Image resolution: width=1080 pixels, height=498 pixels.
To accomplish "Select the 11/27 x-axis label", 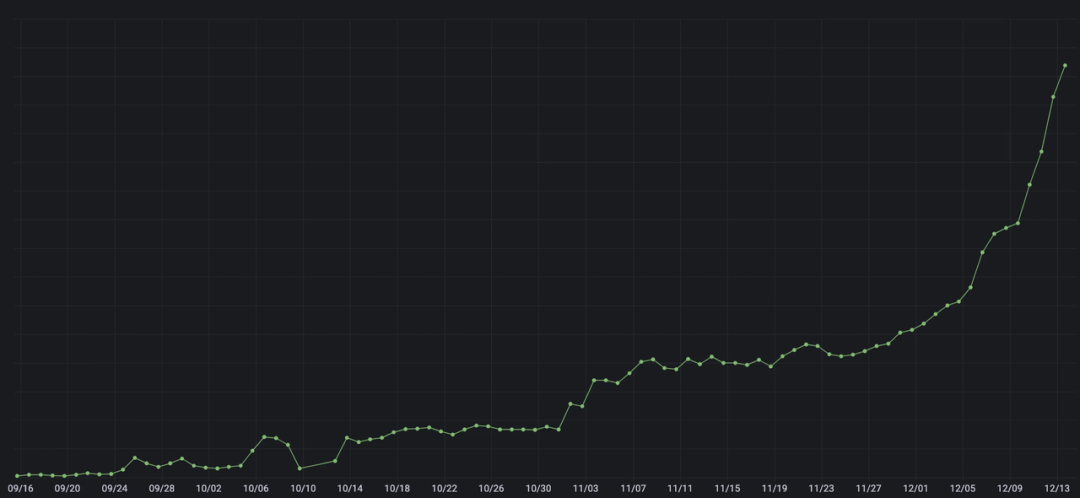I will (868, 489).
